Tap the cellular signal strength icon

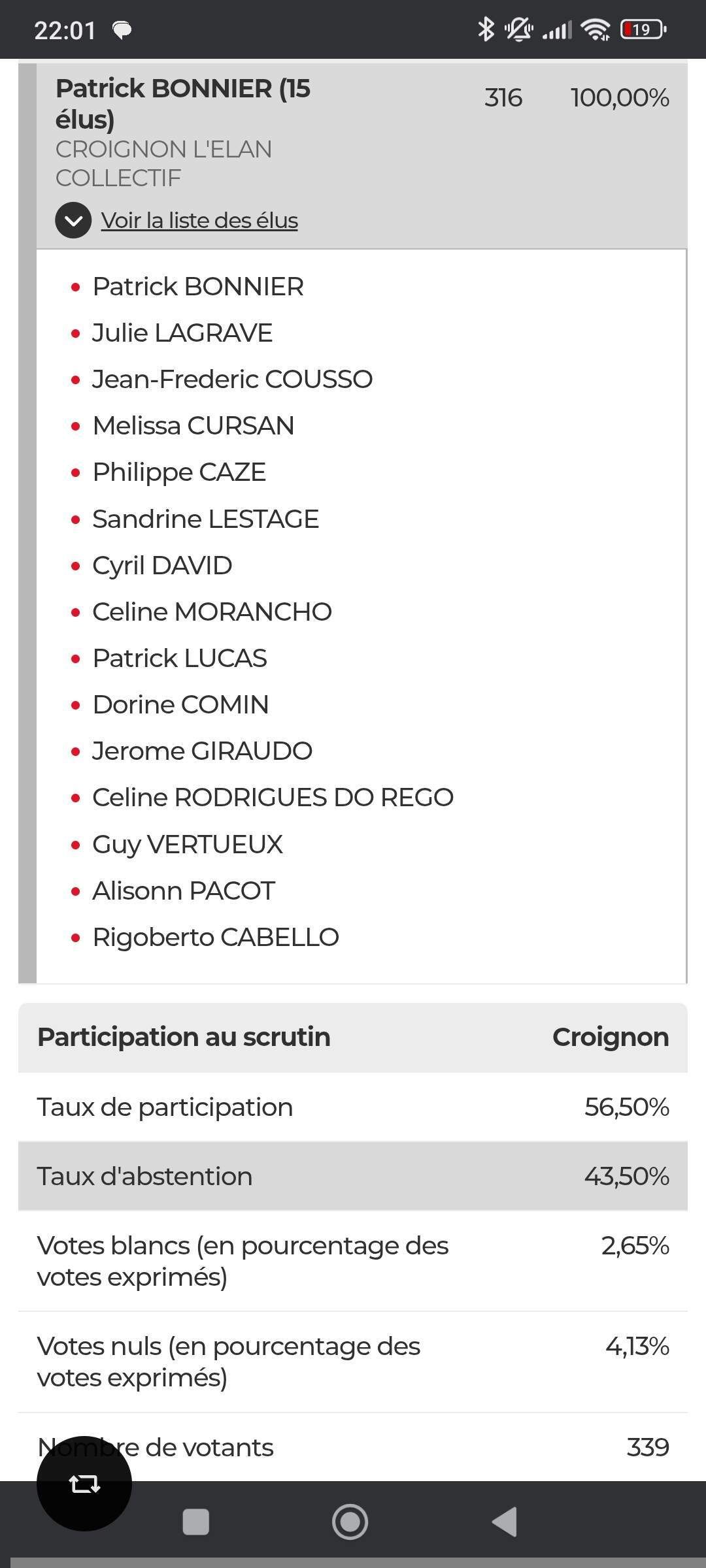pos(557,29)
